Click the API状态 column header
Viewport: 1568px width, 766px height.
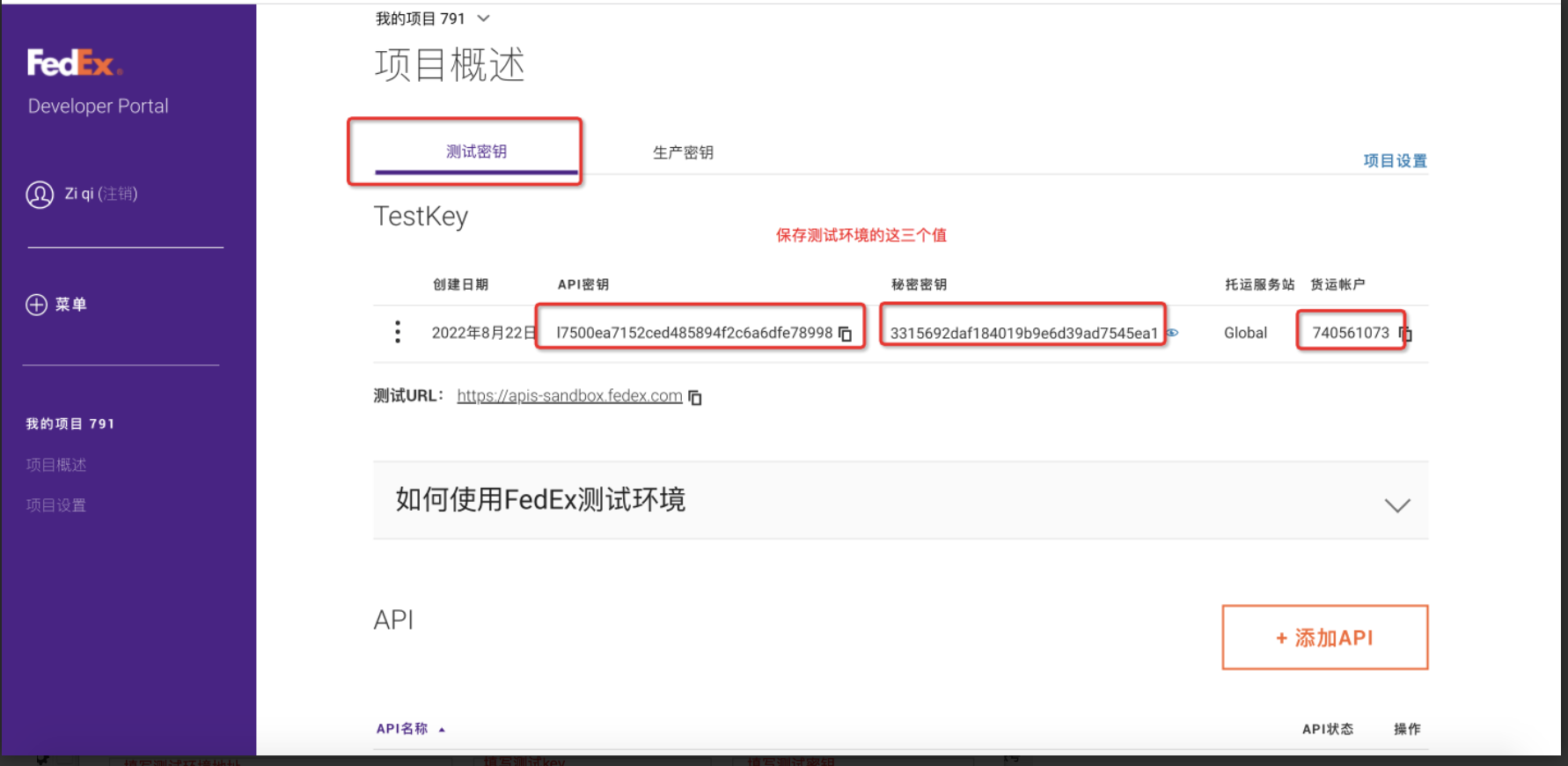click(1328, 729)
